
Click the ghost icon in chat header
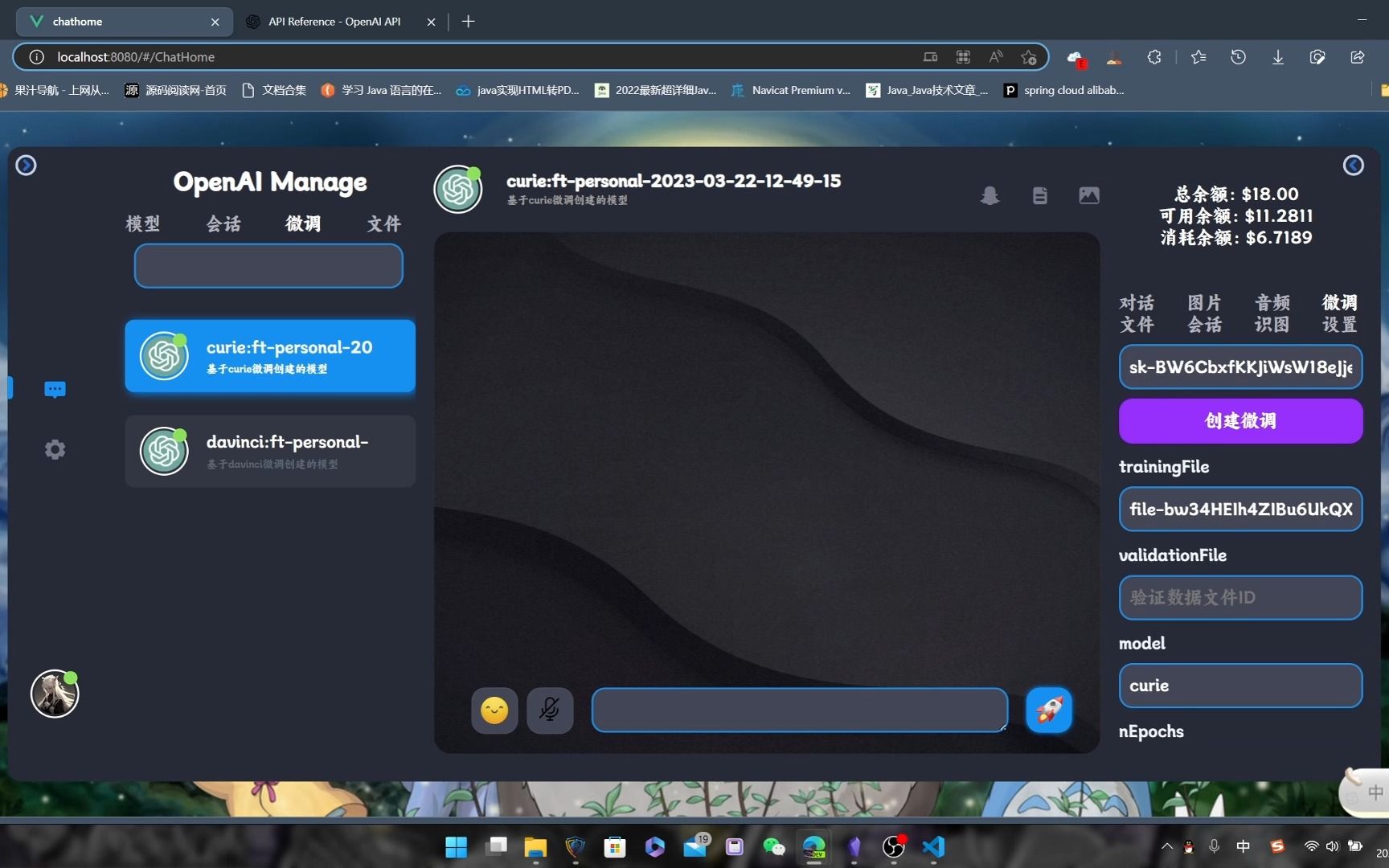990,195
